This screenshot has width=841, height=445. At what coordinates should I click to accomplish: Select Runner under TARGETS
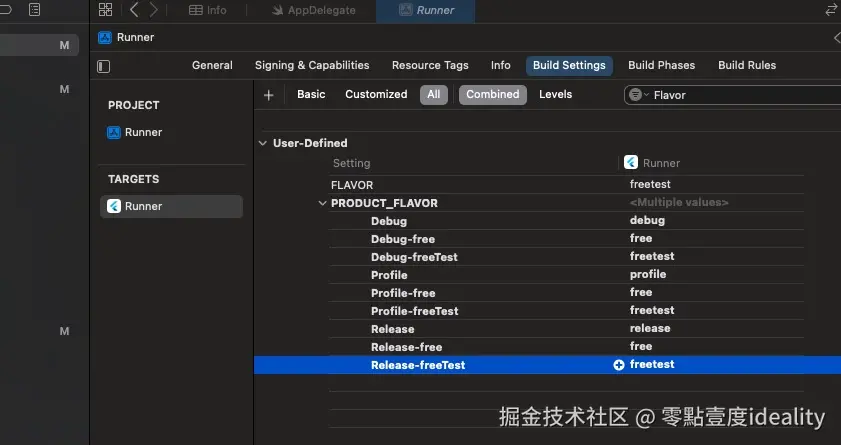[172, 206]
